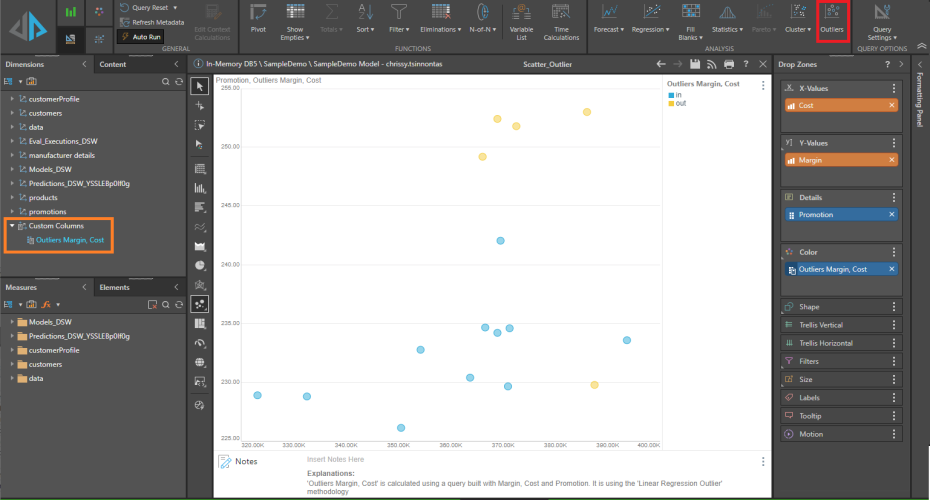Select Outliers Margin, Cost custom column
The width and height of the screenshot is (930, 500).
tap(70, 240)
